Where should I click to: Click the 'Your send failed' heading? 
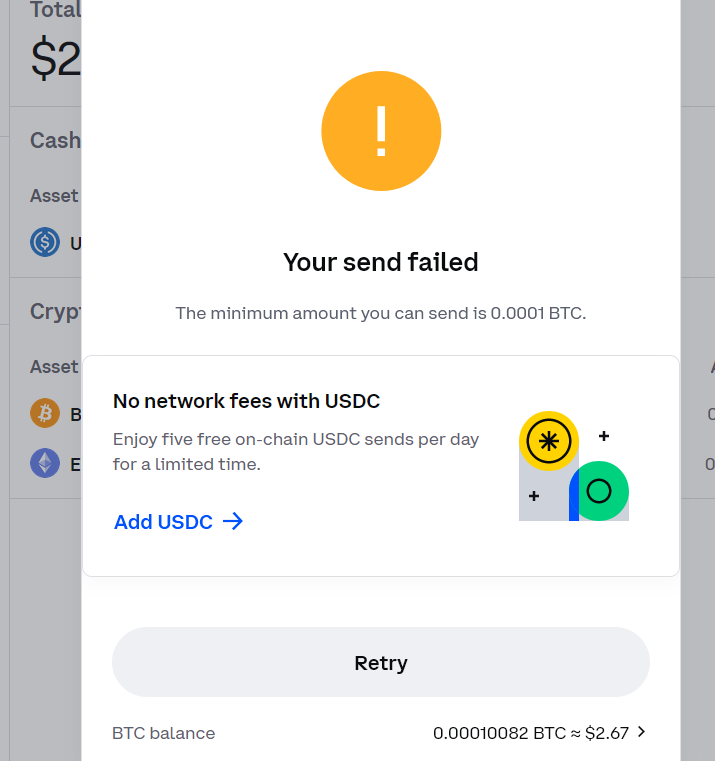point(381,262)
